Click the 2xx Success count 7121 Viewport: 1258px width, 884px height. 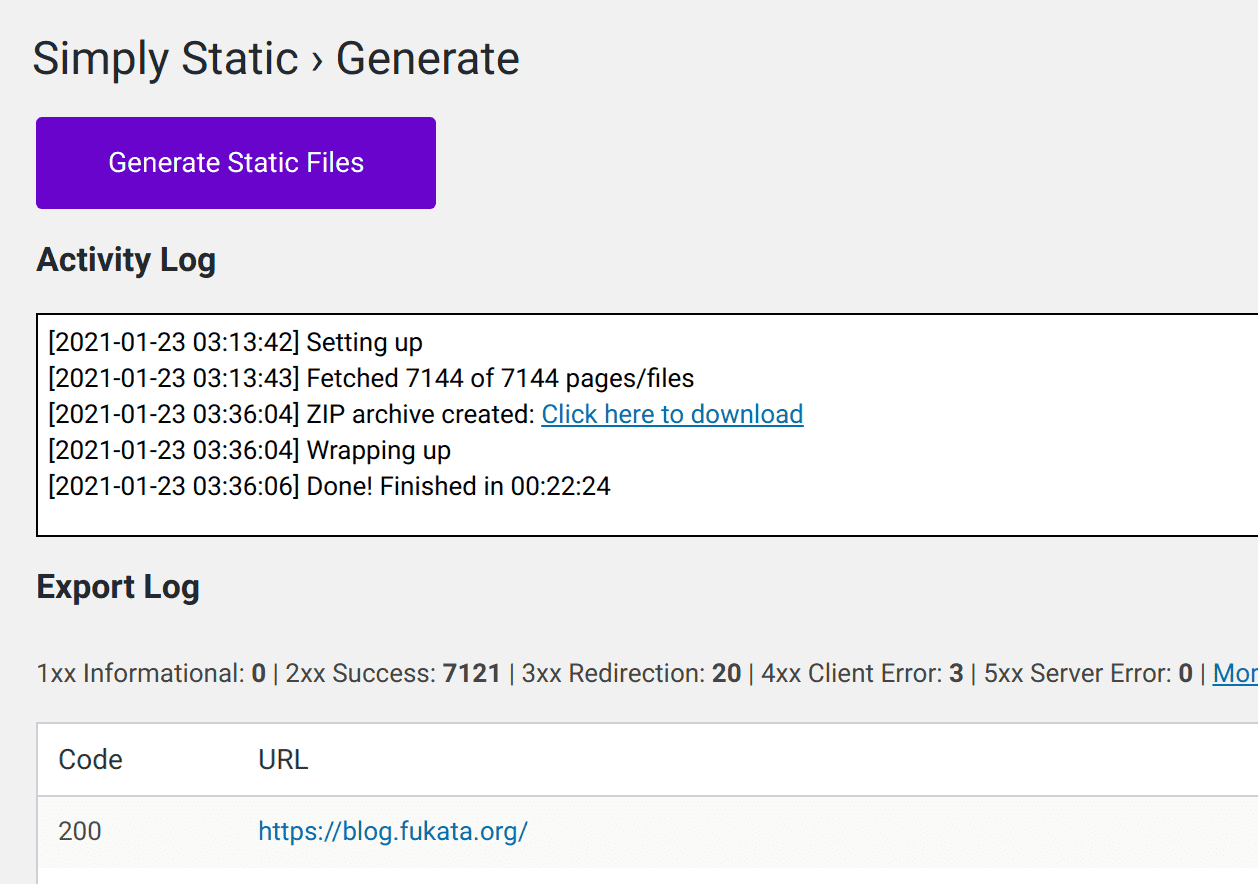(x=471, y=674)
